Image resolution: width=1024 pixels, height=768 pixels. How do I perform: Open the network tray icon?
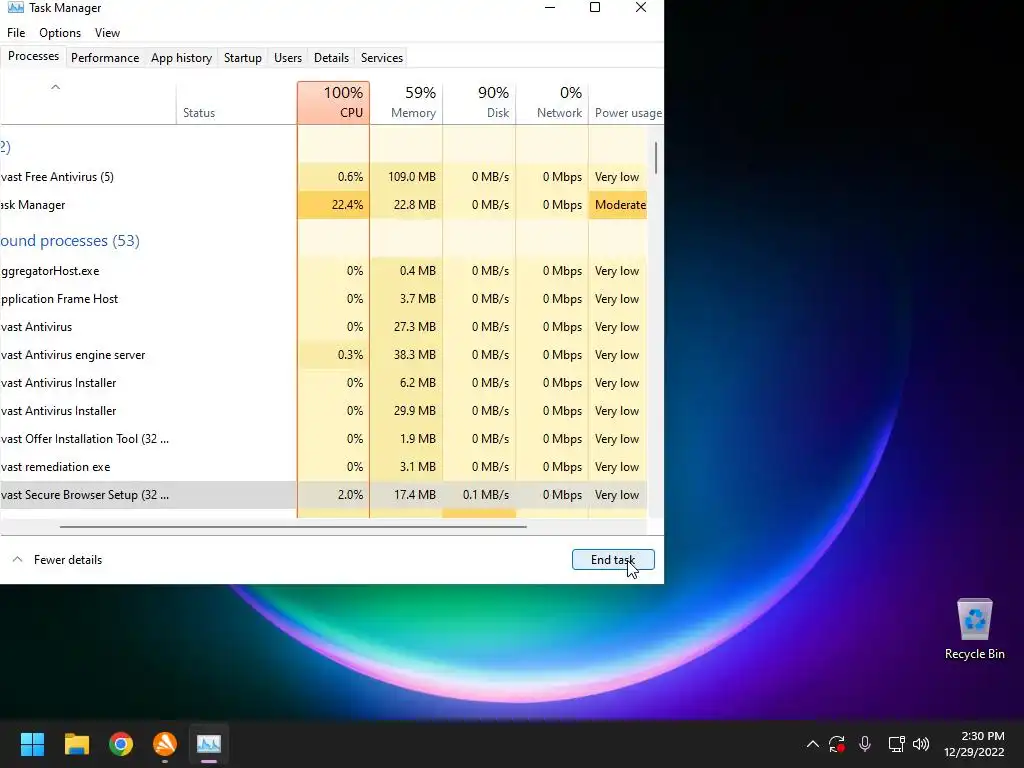pyautogui.click(x=896, y=744)
